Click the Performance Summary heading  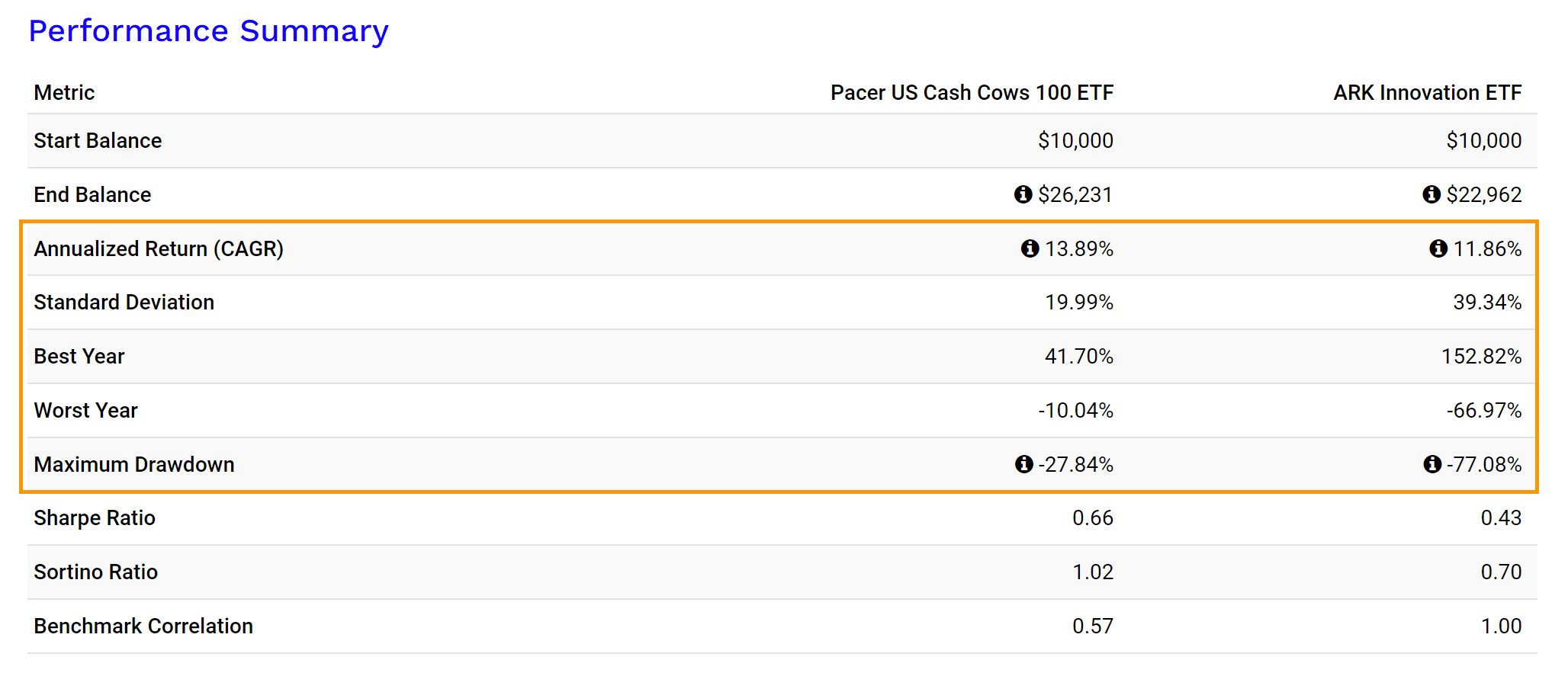tap(208, 31)
